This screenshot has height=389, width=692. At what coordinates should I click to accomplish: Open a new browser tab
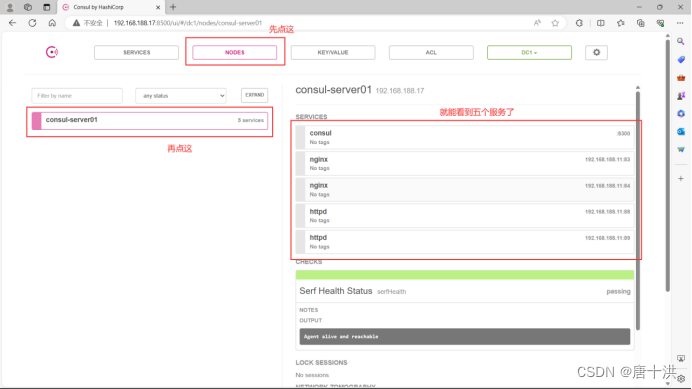173,7
